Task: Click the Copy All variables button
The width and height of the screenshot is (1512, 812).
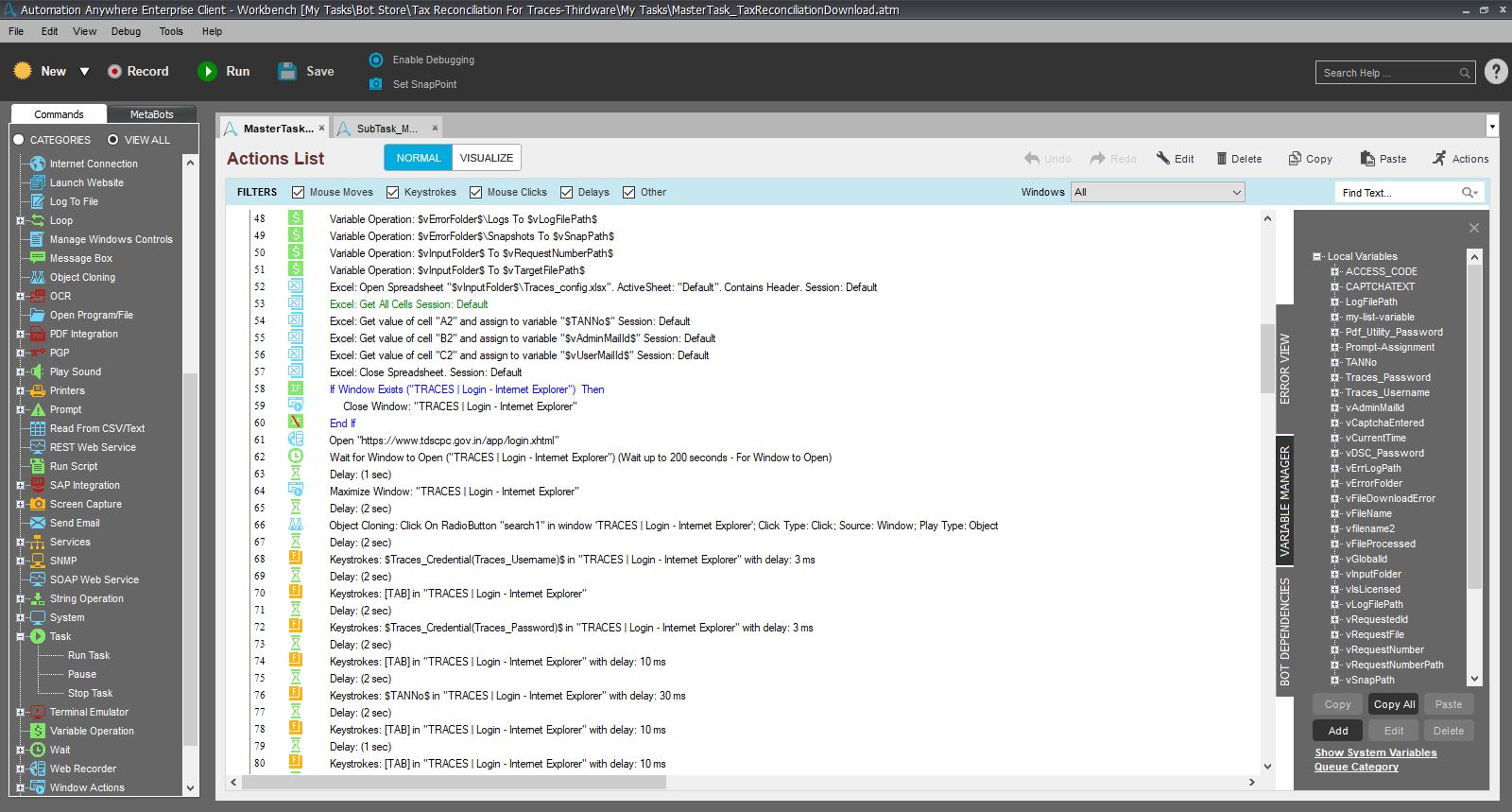Action: tap(1394, 704)
